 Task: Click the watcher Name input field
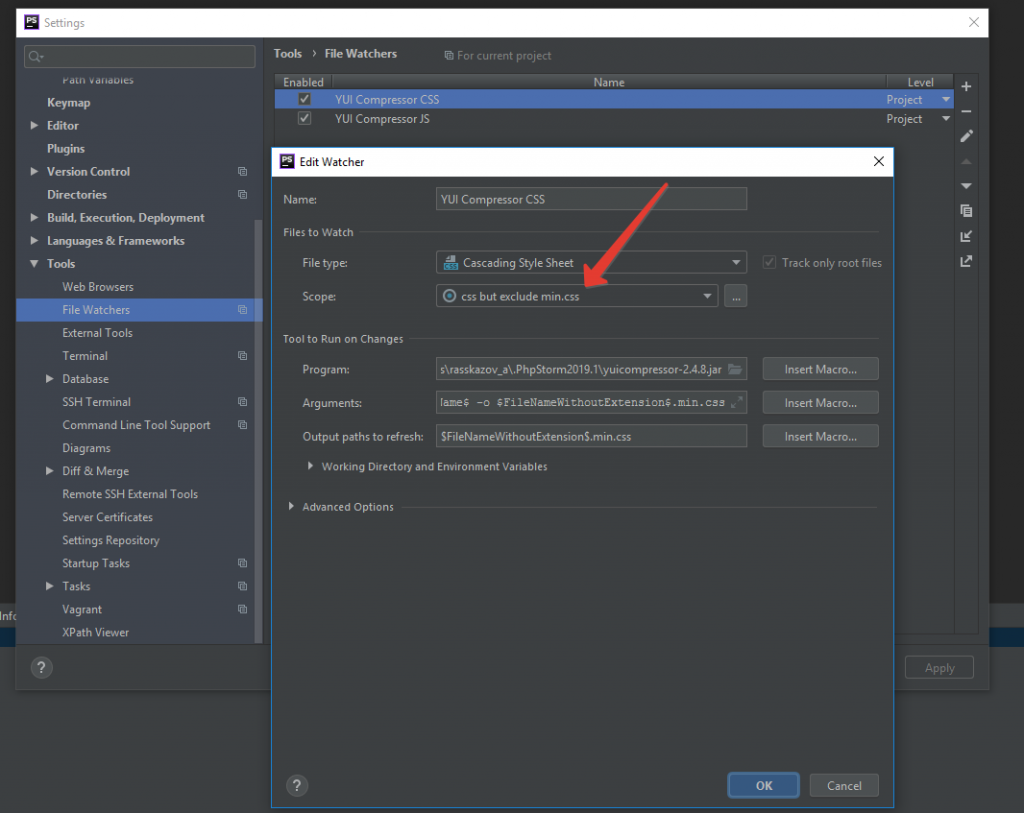pyautogui.click(x=591, y=199)
